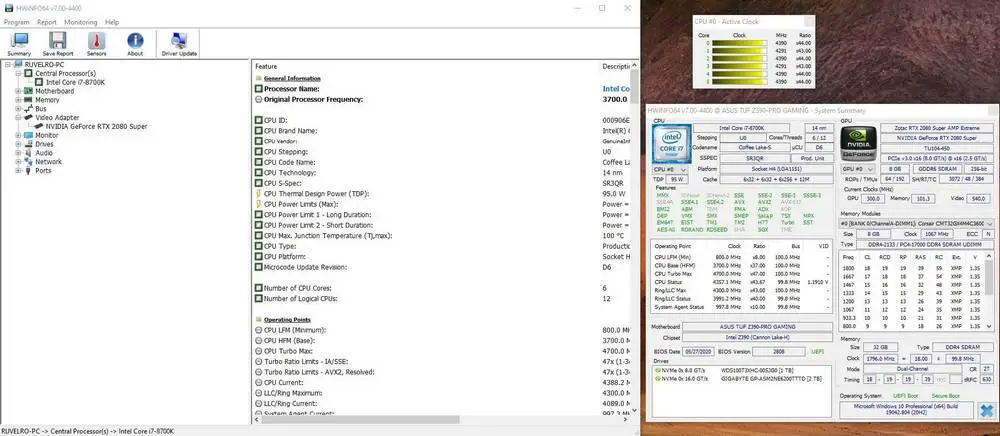
Task: Select the RUVELRO-PC computer icon in tree
Action: [18, 64]
